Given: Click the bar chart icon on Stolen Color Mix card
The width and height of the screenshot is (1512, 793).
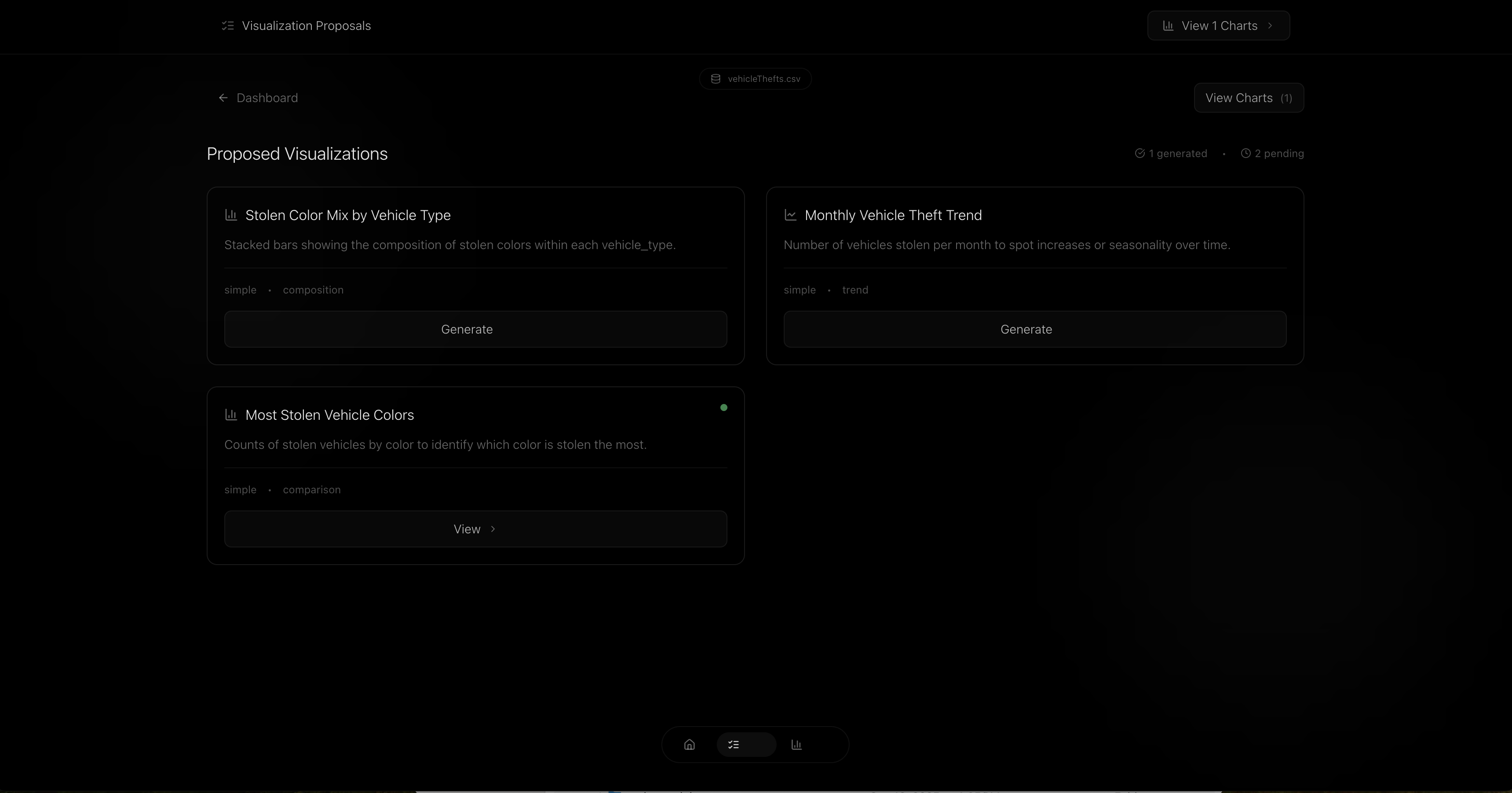Looking at the screenshot, I should (231, 216).
